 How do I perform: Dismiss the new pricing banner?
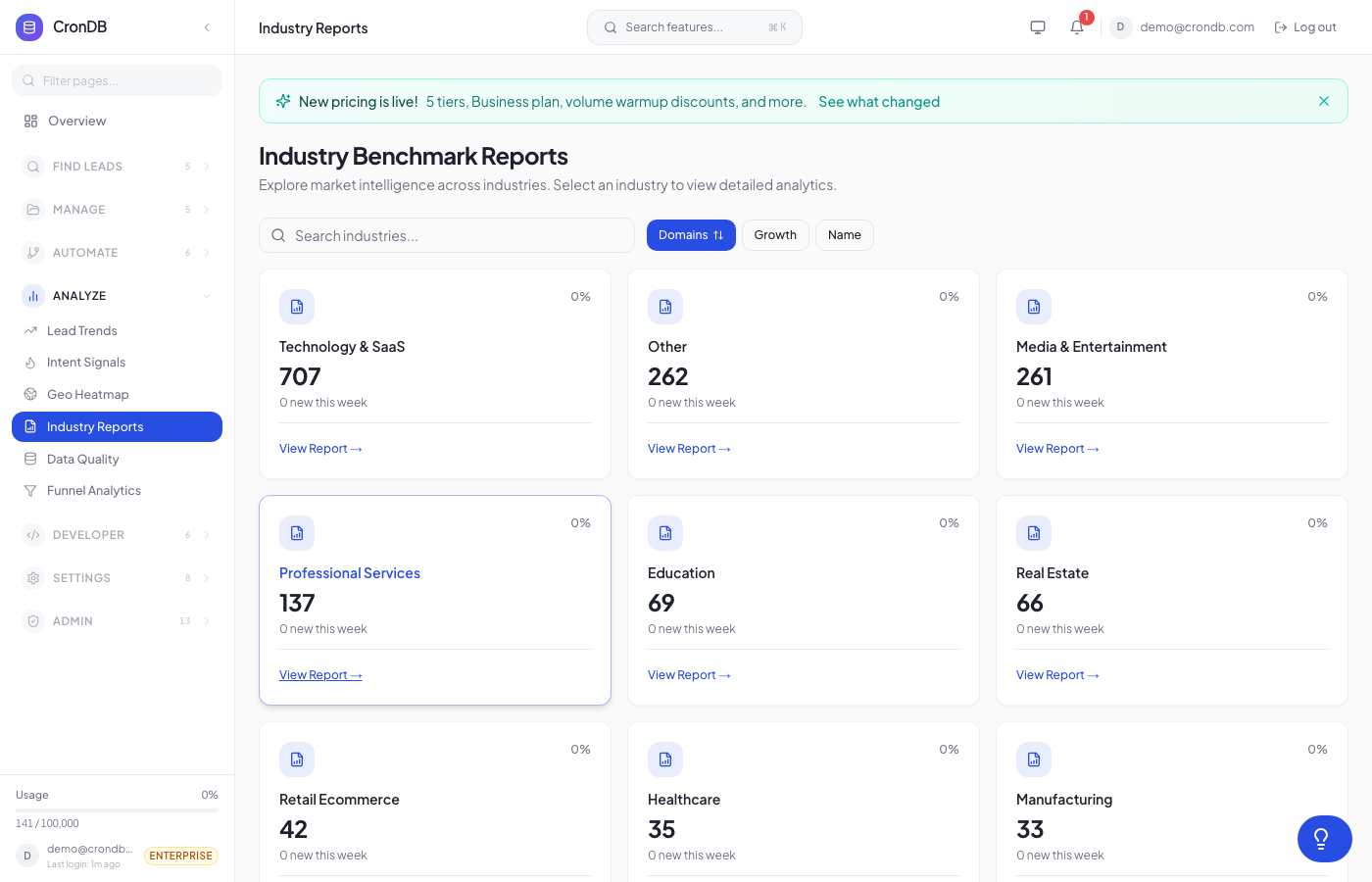(1324, 101)
